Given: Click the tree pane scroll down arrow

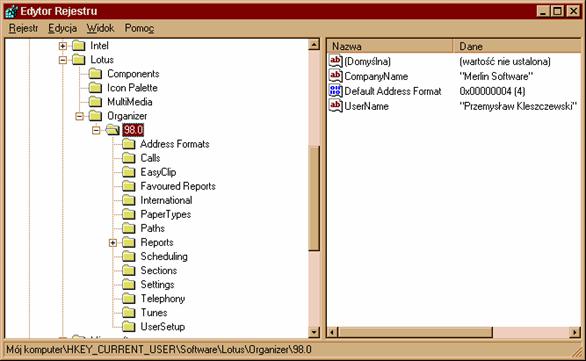Looking at the screenshot, I should 314,332.
